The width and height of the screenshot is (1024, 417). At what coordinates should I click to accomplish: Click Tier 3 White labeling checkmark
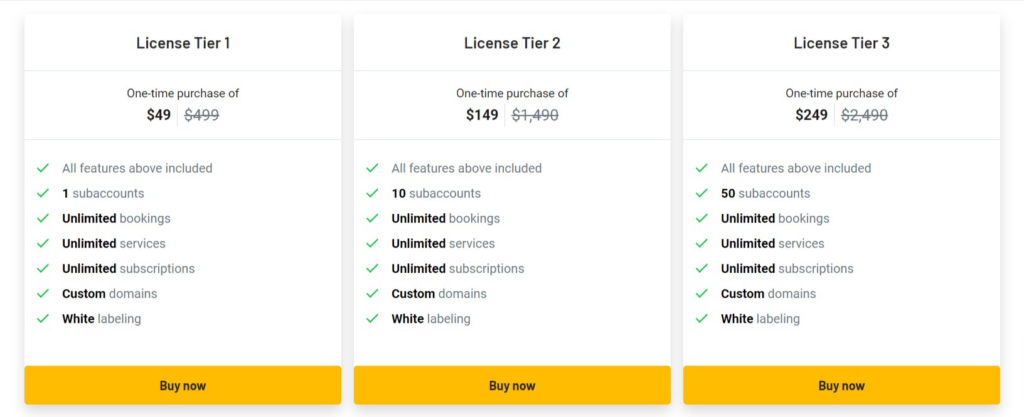point(702,318)
